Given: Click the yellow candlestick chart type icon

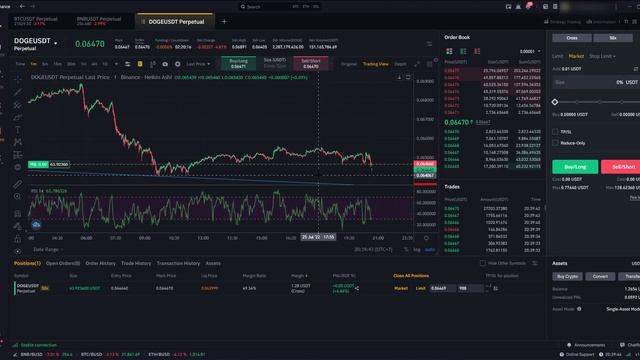Looking at the screenshot, I should click(140, 64).
